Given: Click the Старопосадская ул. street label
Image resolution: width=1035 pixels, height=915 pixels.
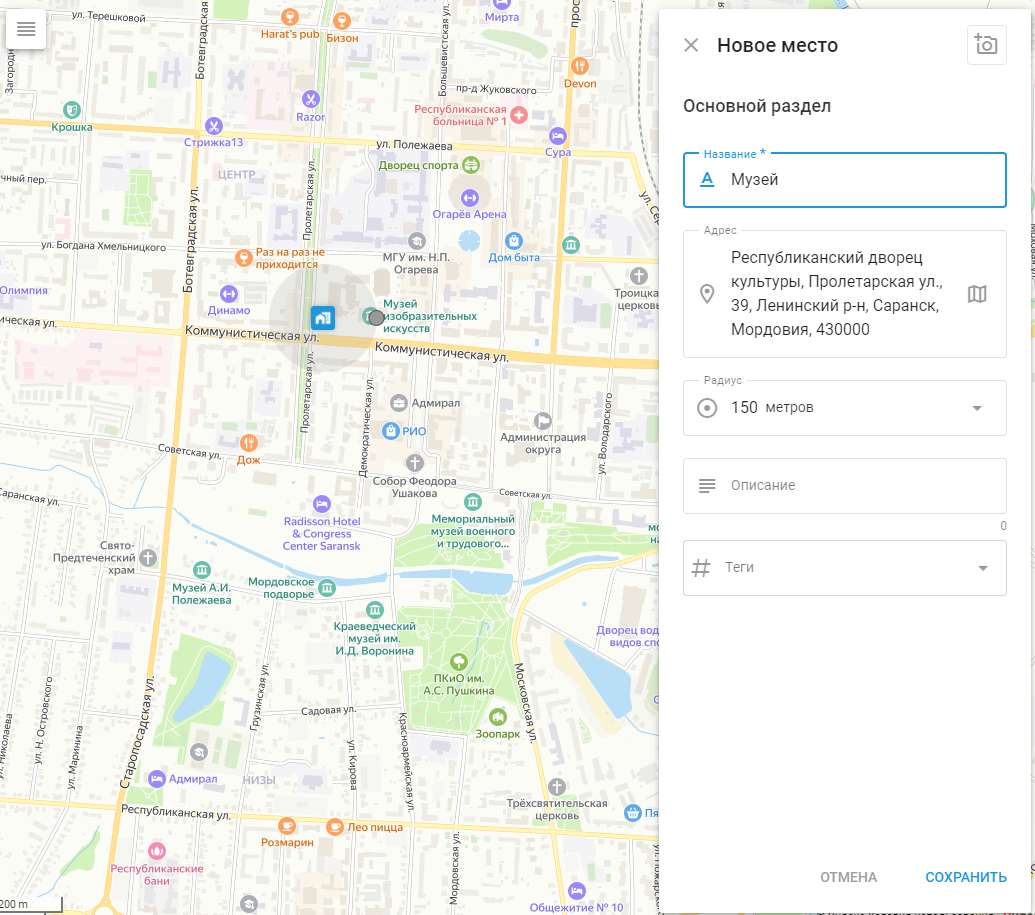Looking at the screenshot, I should click(137, 732).
